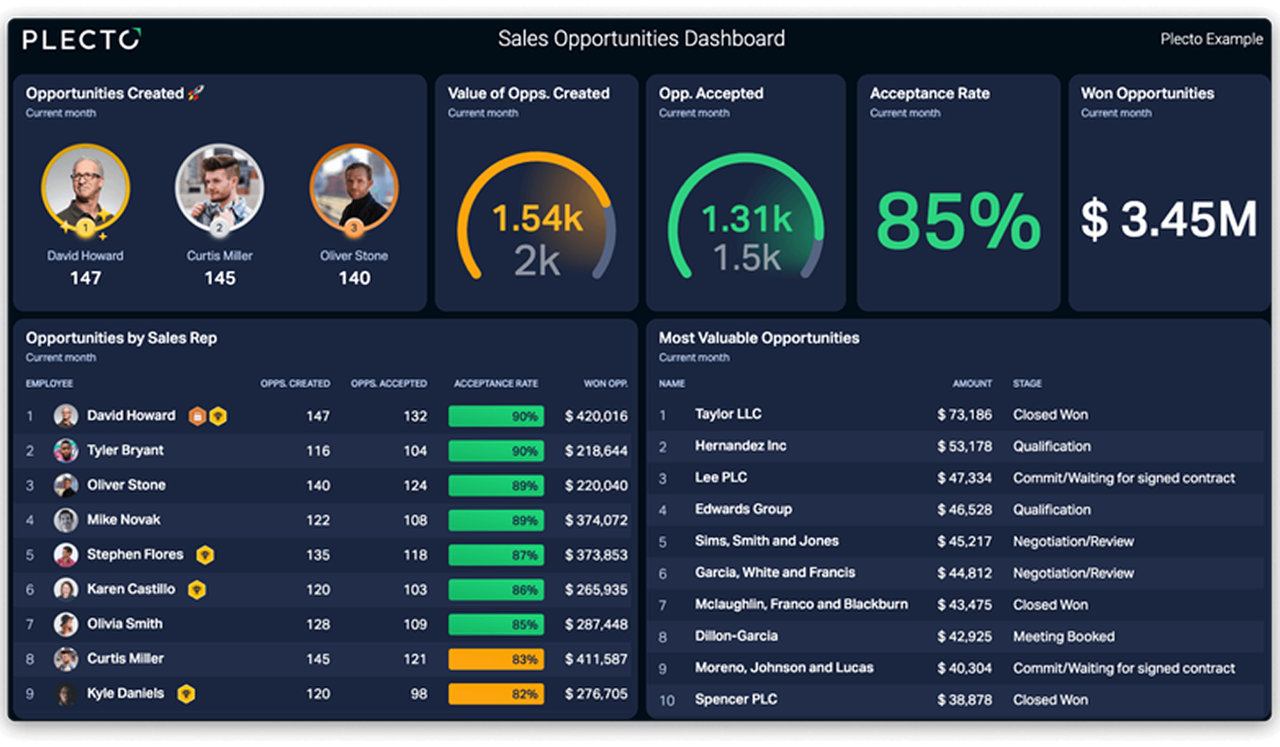Click the Plecto logo
Screen dimensions: 1280x747
click(81, 39)
